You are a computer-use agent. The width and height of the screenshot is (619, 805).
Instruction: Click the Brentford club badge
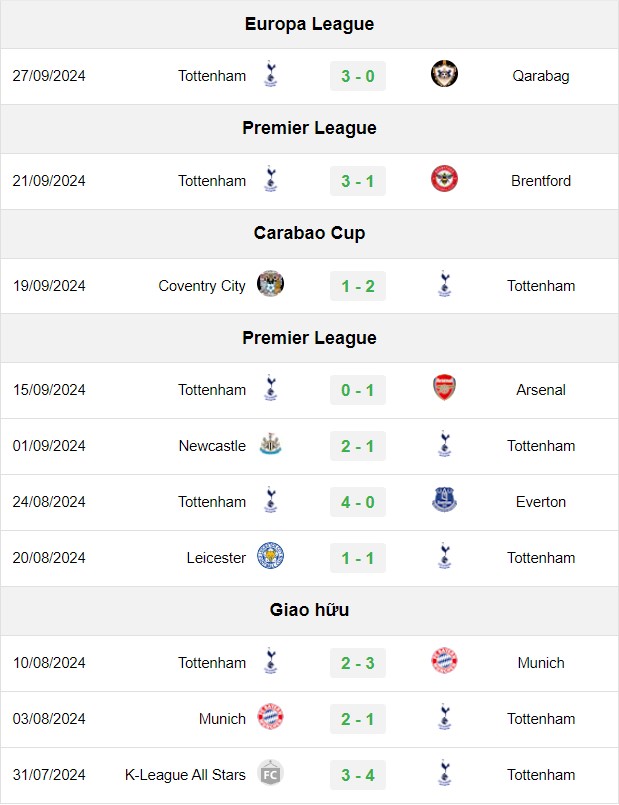[x=444, y=179]
